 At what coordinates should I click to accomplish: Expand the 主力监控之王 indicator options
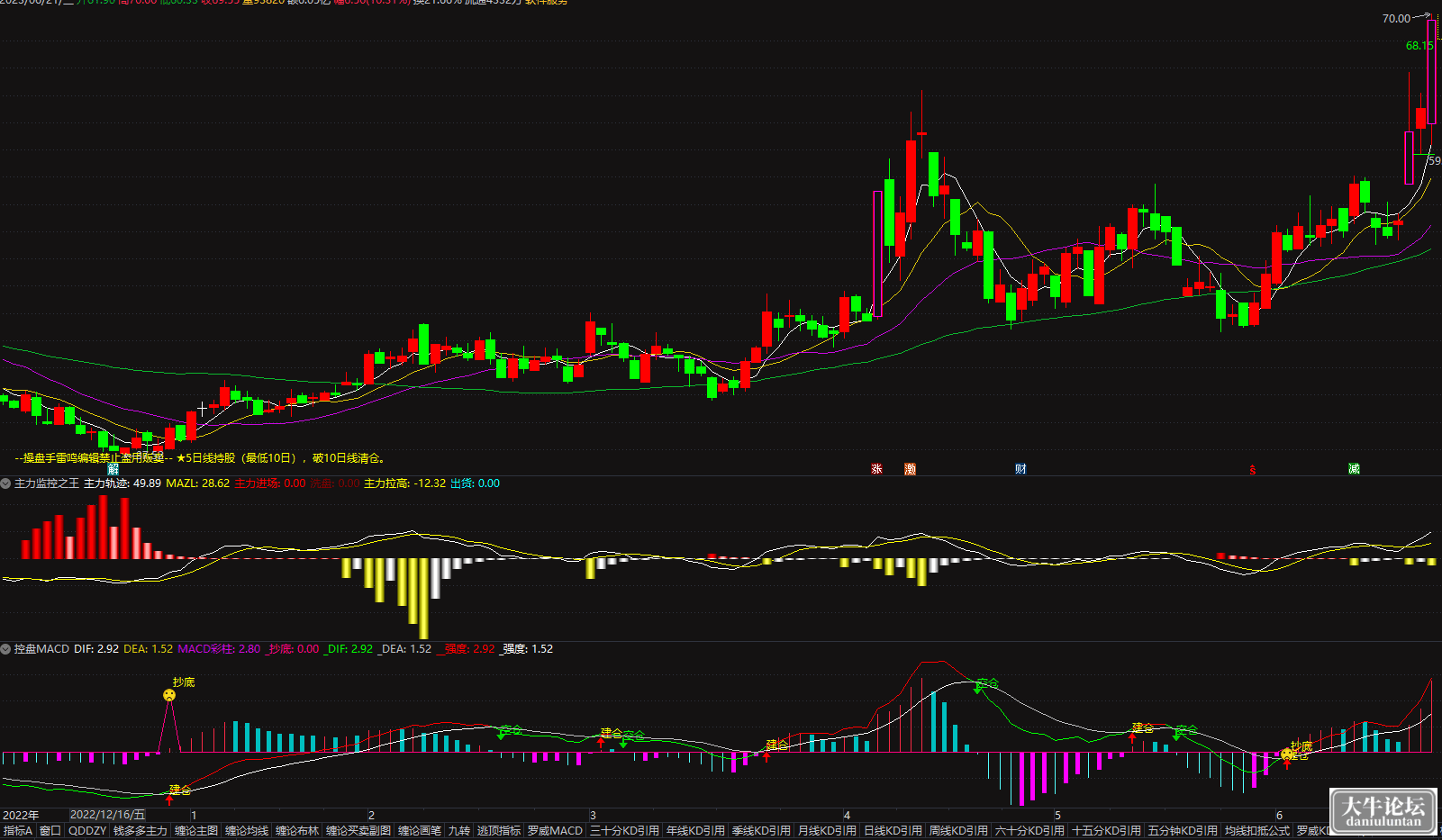[5, 483]
